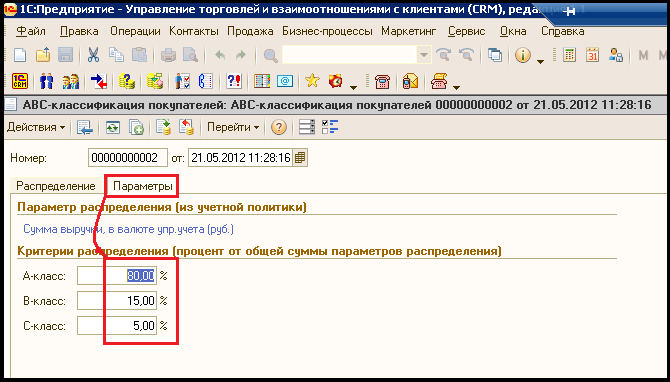Select the Параметры tab
This screenshot has width=670, height=382.
coord(143,186)
